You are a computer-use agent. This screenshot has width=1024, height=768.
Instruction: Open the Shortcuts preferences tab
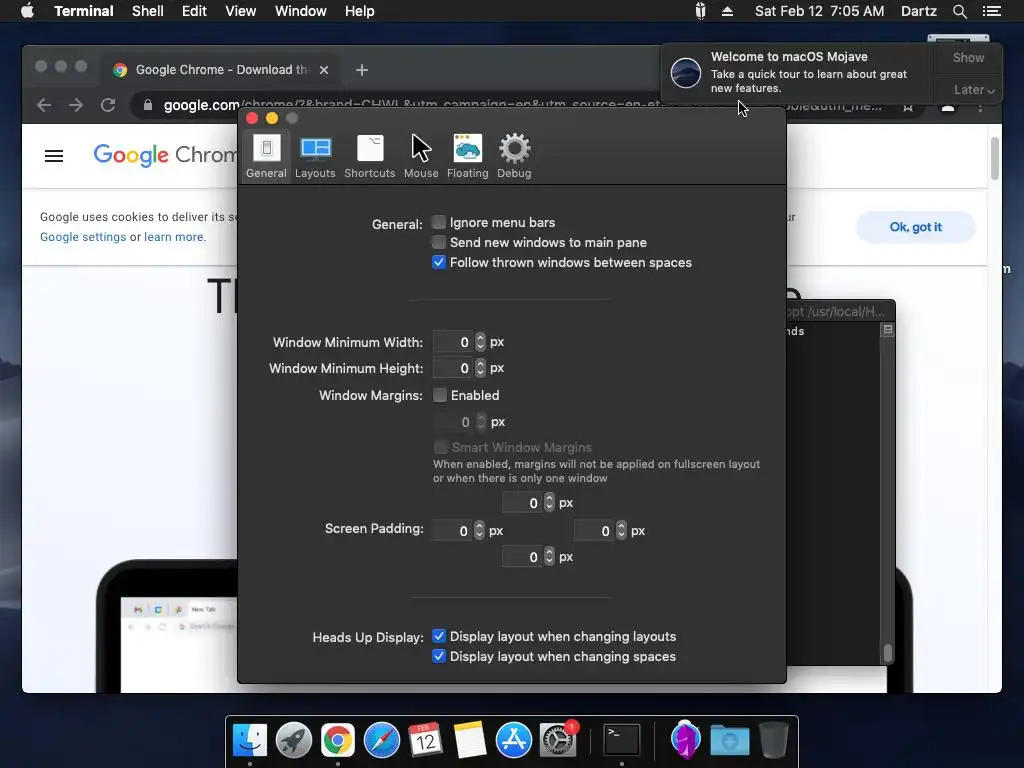(370, 156)
